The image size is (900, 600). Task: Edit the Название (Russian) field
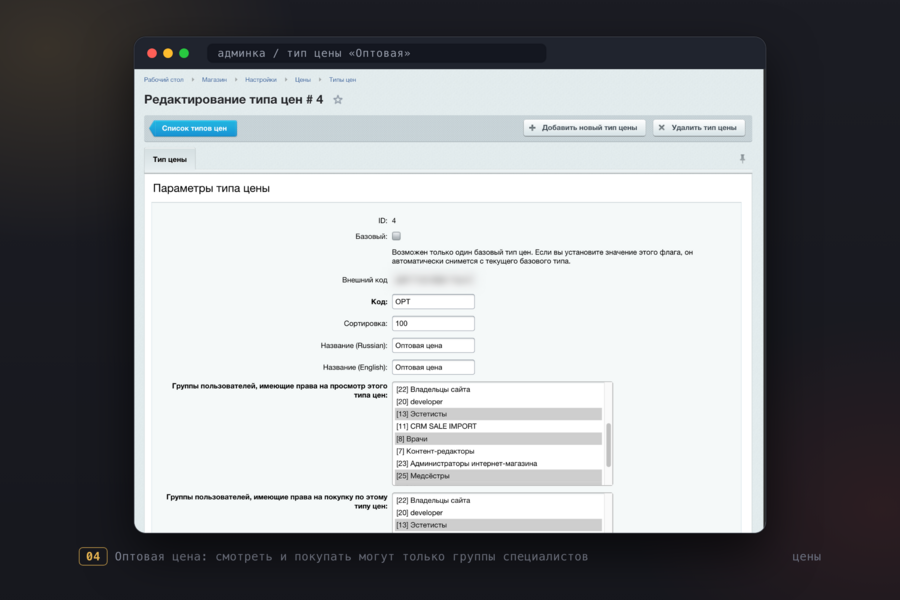433,345
